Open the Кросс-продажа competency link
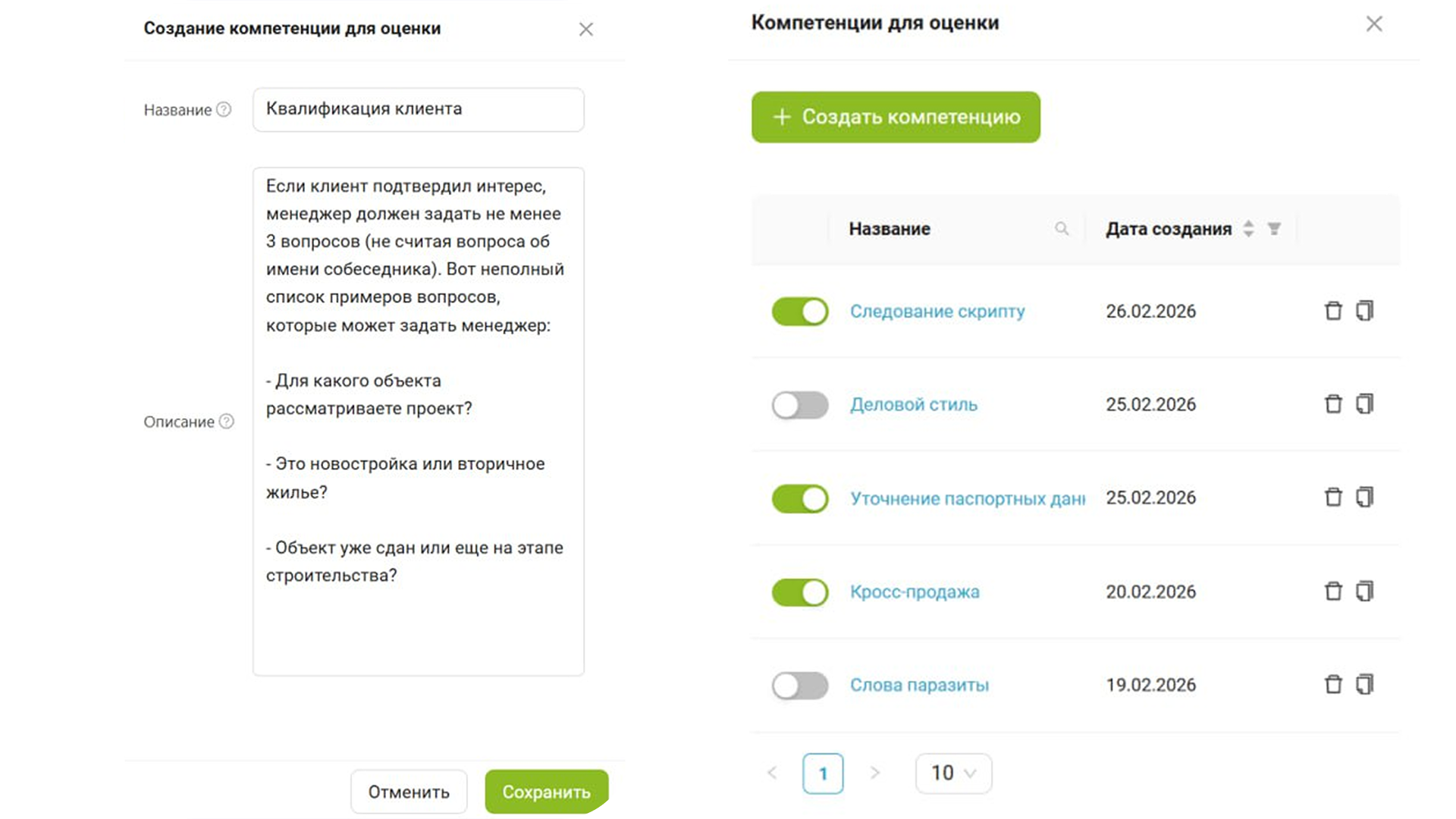The height and width of the screenshot is (819, 1456). [915, 591]
